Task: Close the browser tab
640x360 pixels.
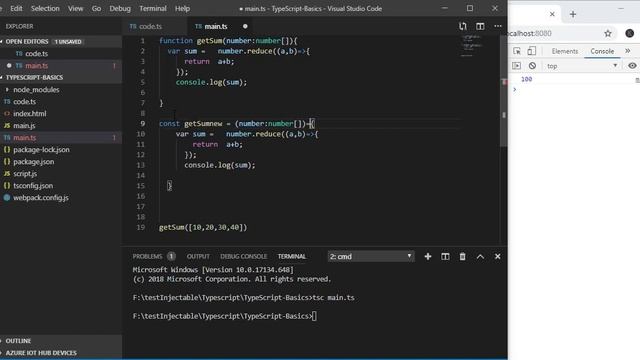Action: click(x=552, y=14)
